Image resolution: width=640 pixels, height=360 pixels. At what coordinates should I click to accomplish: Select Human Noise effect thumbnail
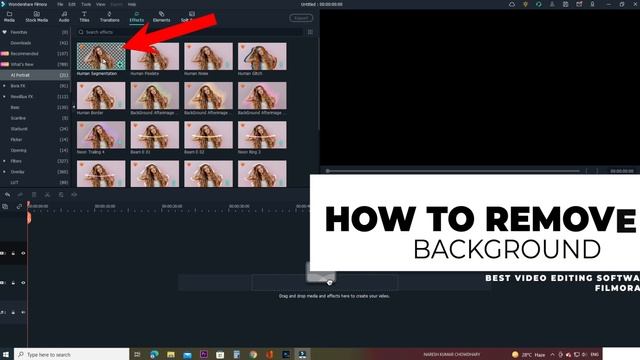coord(208,56)
